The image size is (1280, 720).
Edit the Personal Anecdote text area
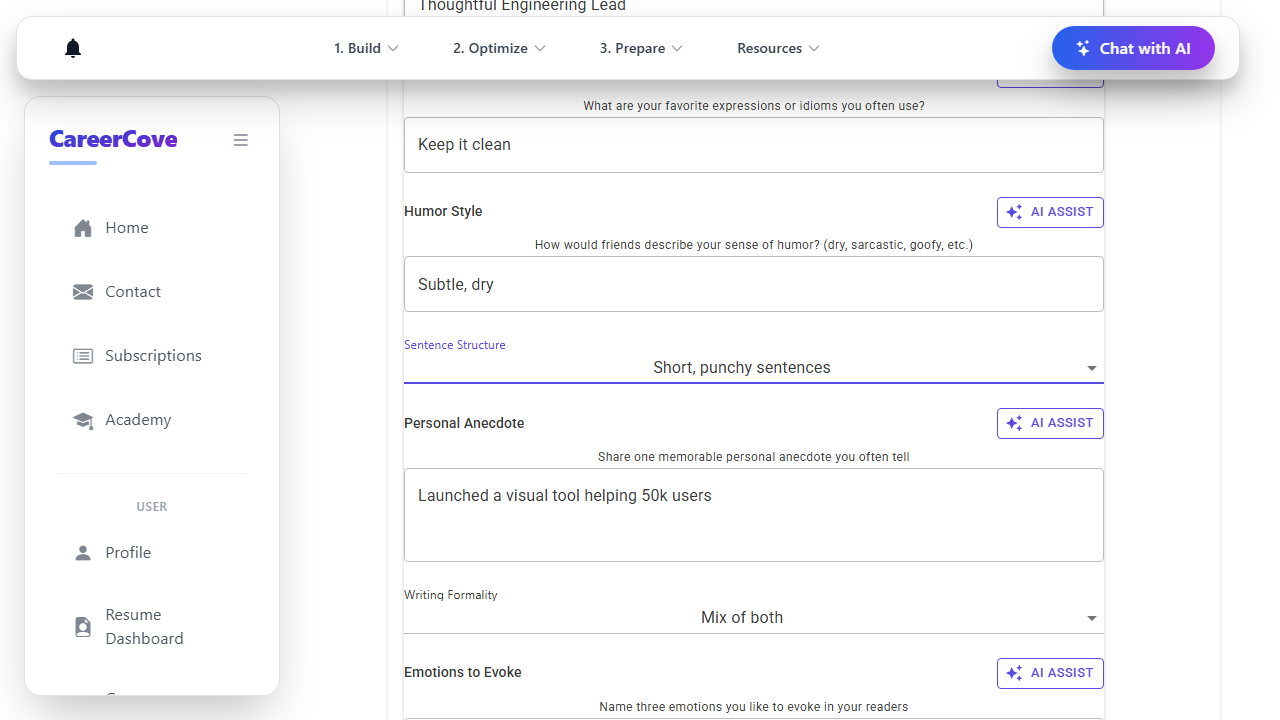click(754, 515)
